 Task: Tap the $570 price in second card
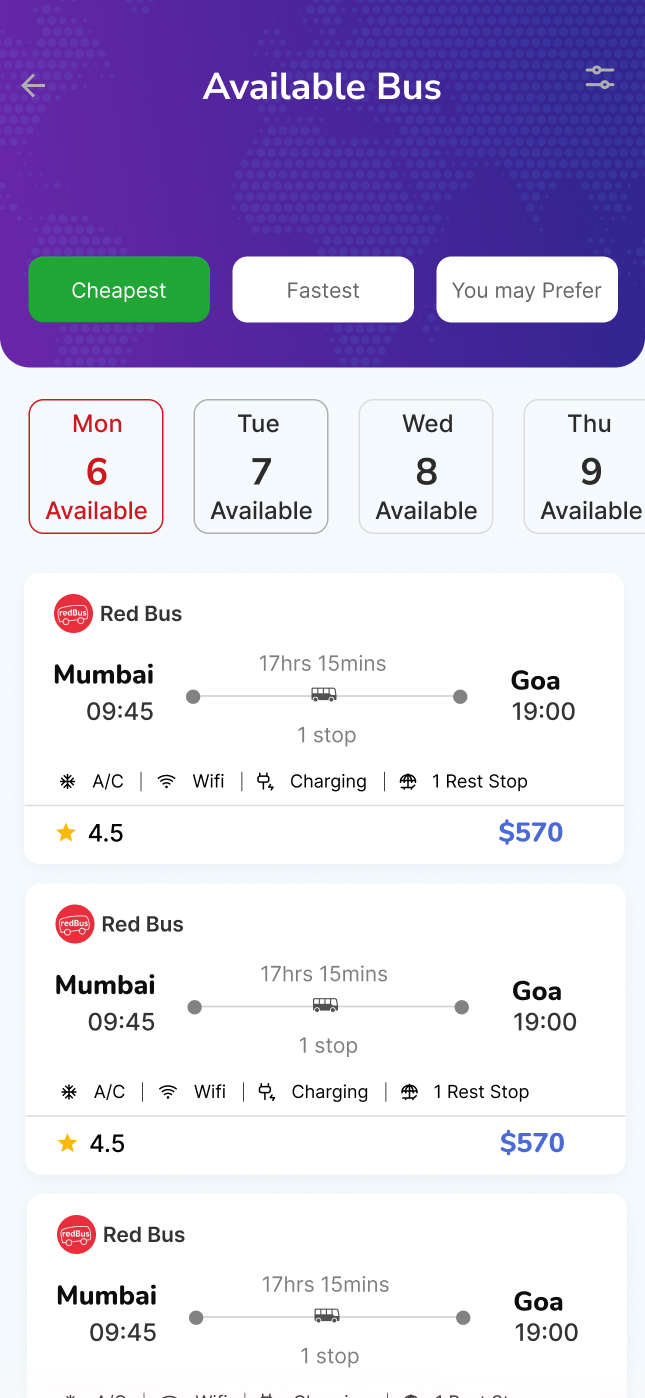[532, 1142]
